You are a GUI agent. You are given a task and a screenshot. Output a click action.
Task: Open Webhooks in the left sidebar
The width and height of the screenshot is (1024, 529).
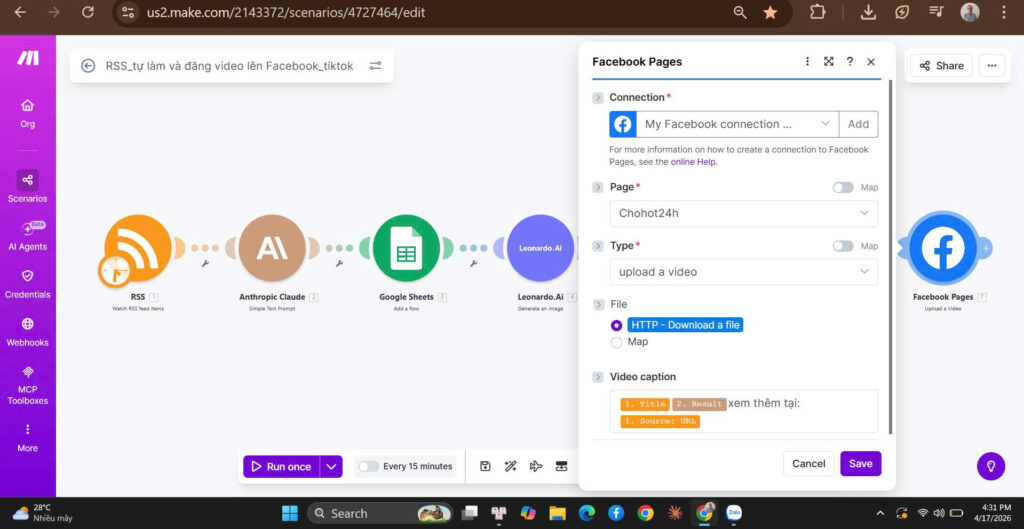27,331
